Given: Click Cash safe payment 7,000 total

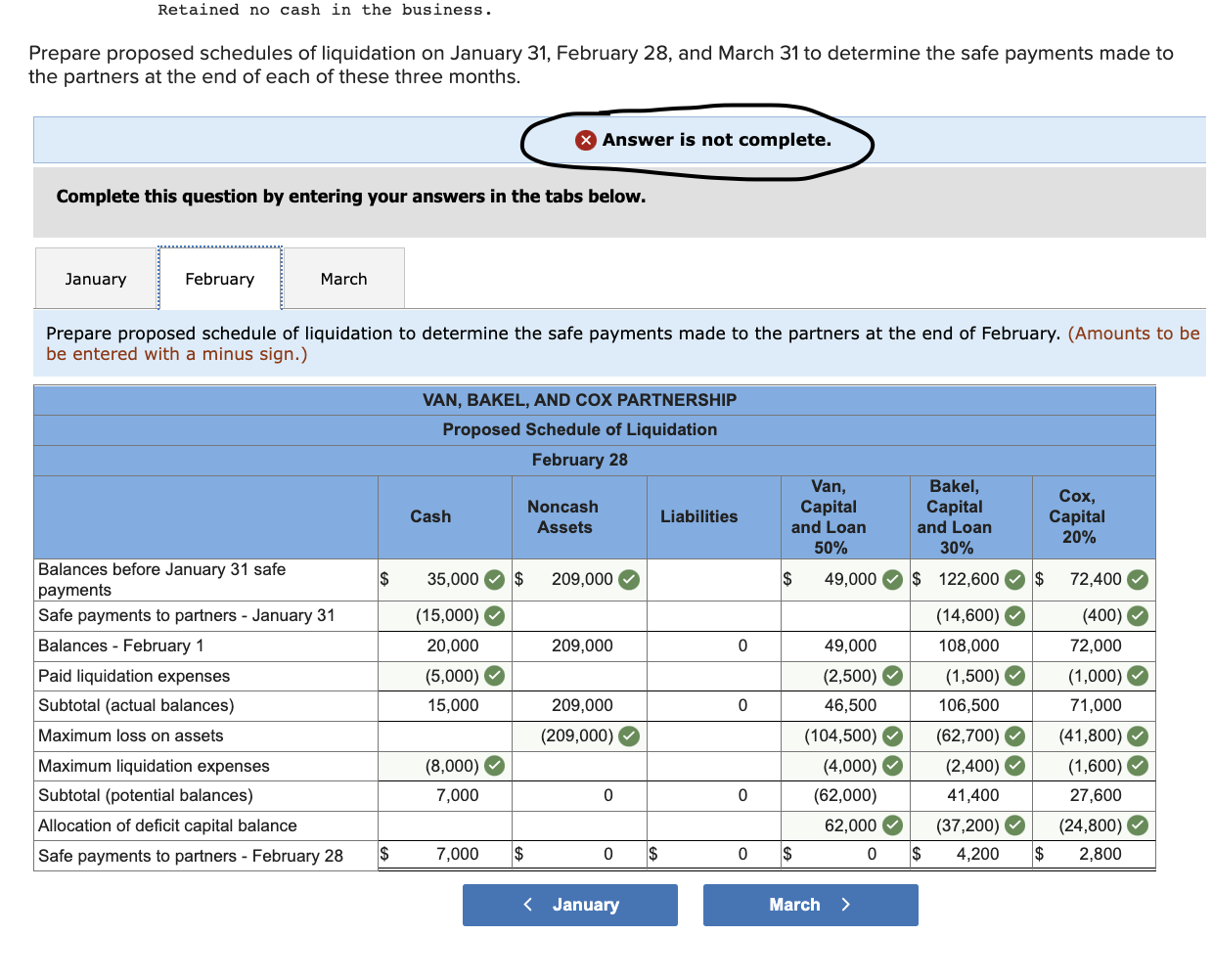Looking at the screenshot, I should (x=458, y=854).
